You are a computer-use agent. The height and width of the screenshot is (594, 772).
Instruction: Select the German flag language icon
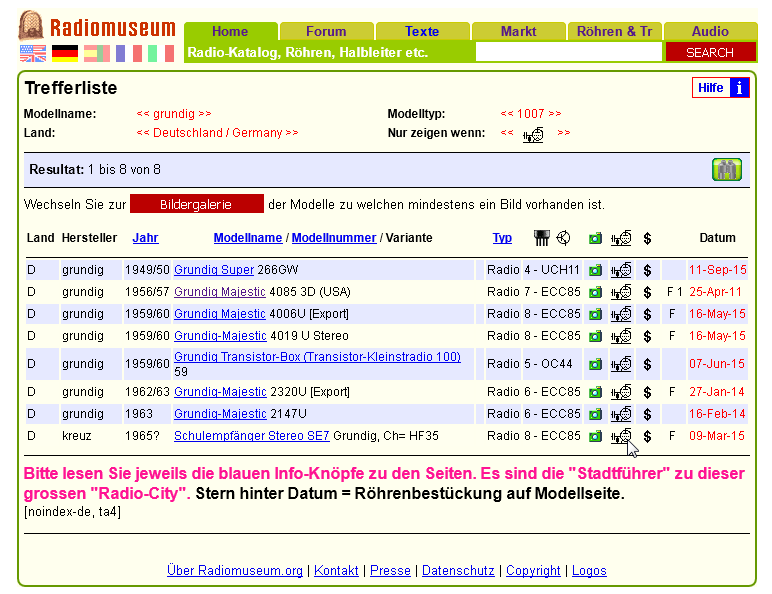65,53
